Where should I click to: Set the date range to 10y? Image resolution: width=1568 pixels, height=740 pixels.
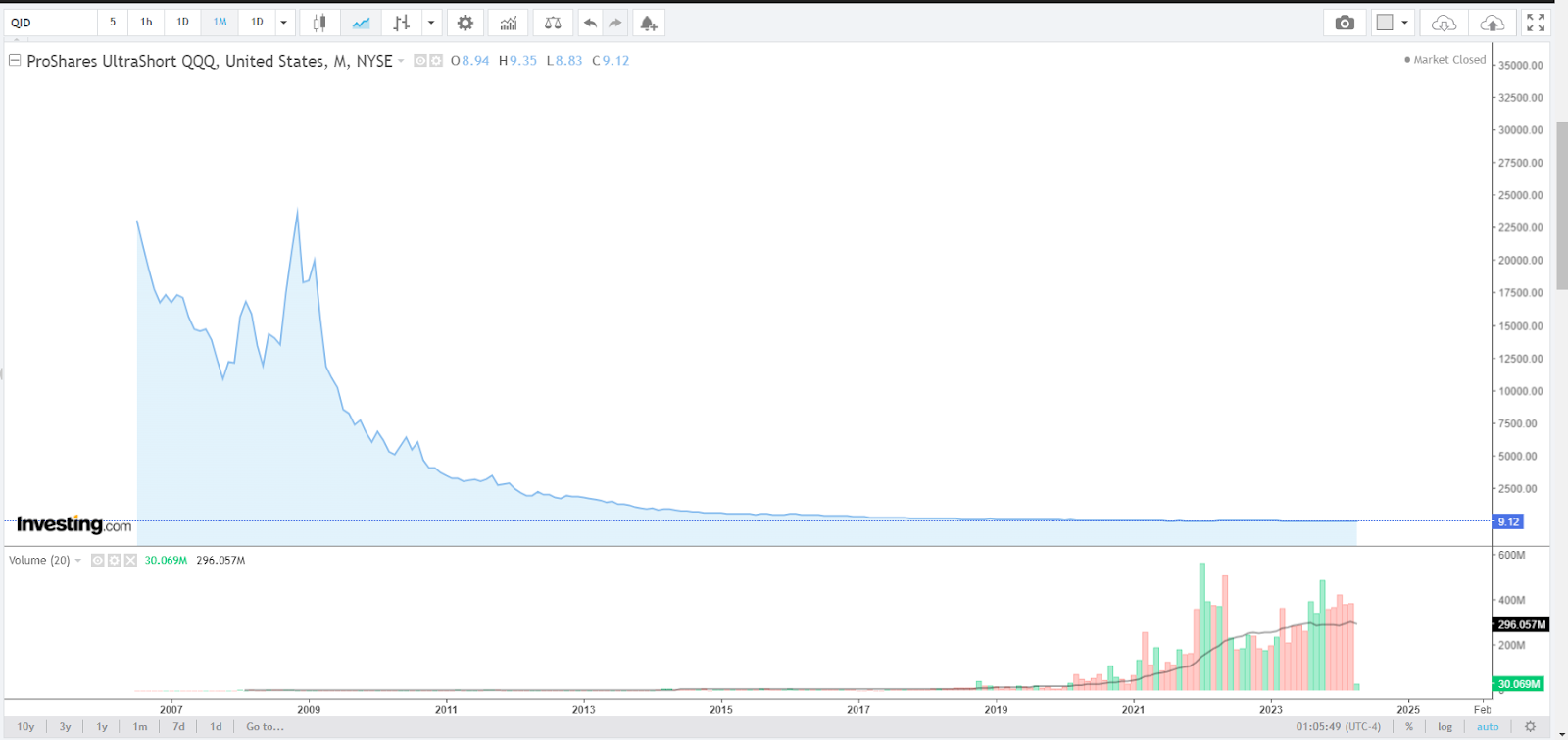coord(26,727)
